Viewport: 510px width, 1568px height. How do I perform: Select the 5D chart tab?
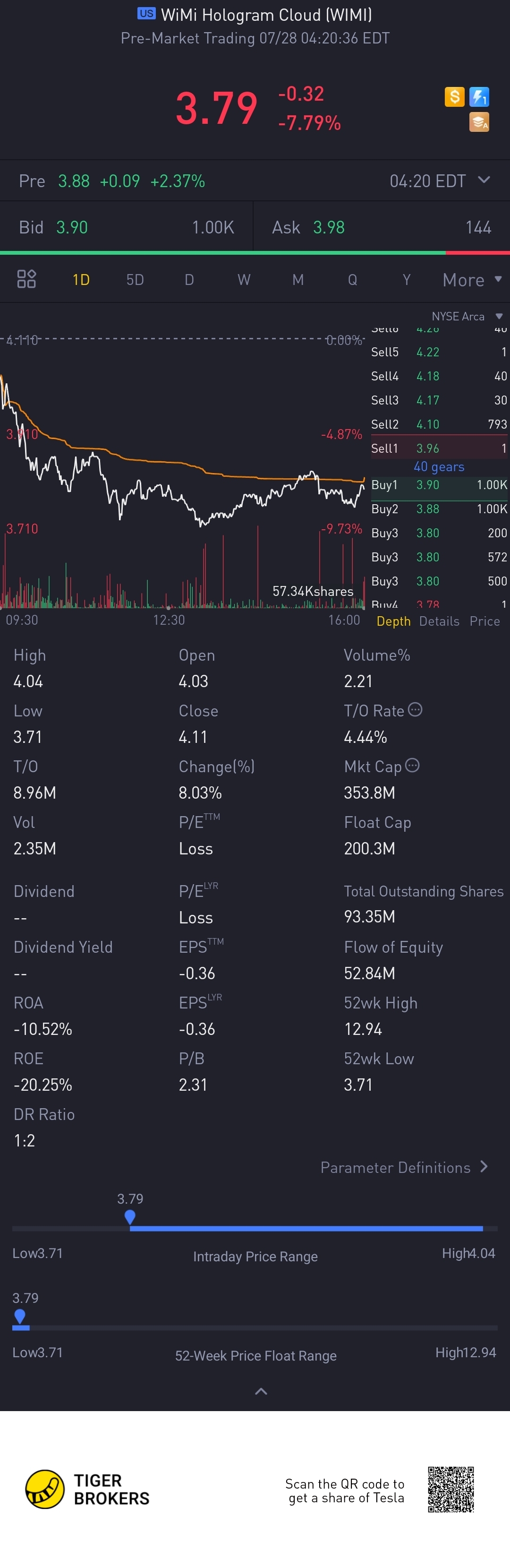click(x=135, y=279)
